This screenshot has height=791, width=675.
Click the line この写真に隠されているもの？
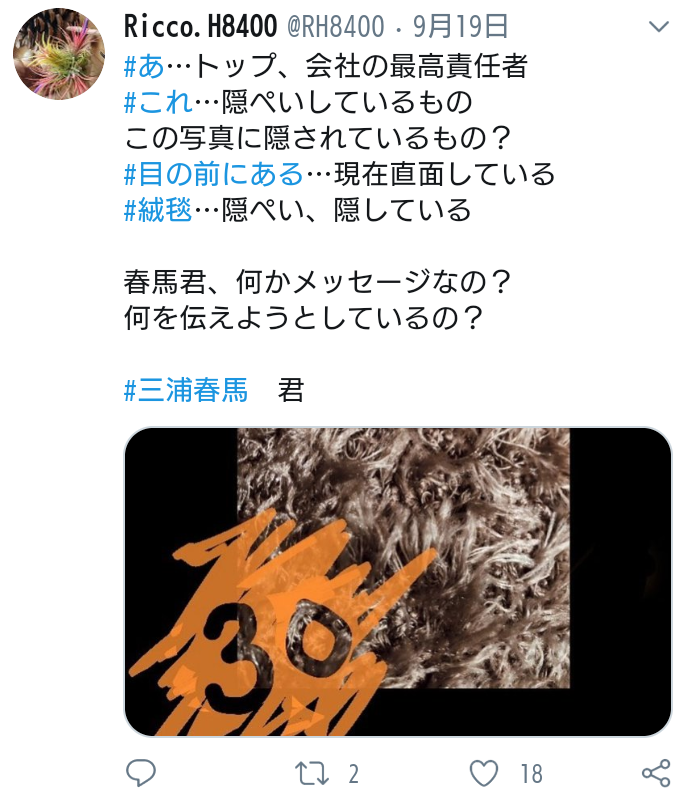[x=317, y=138]
